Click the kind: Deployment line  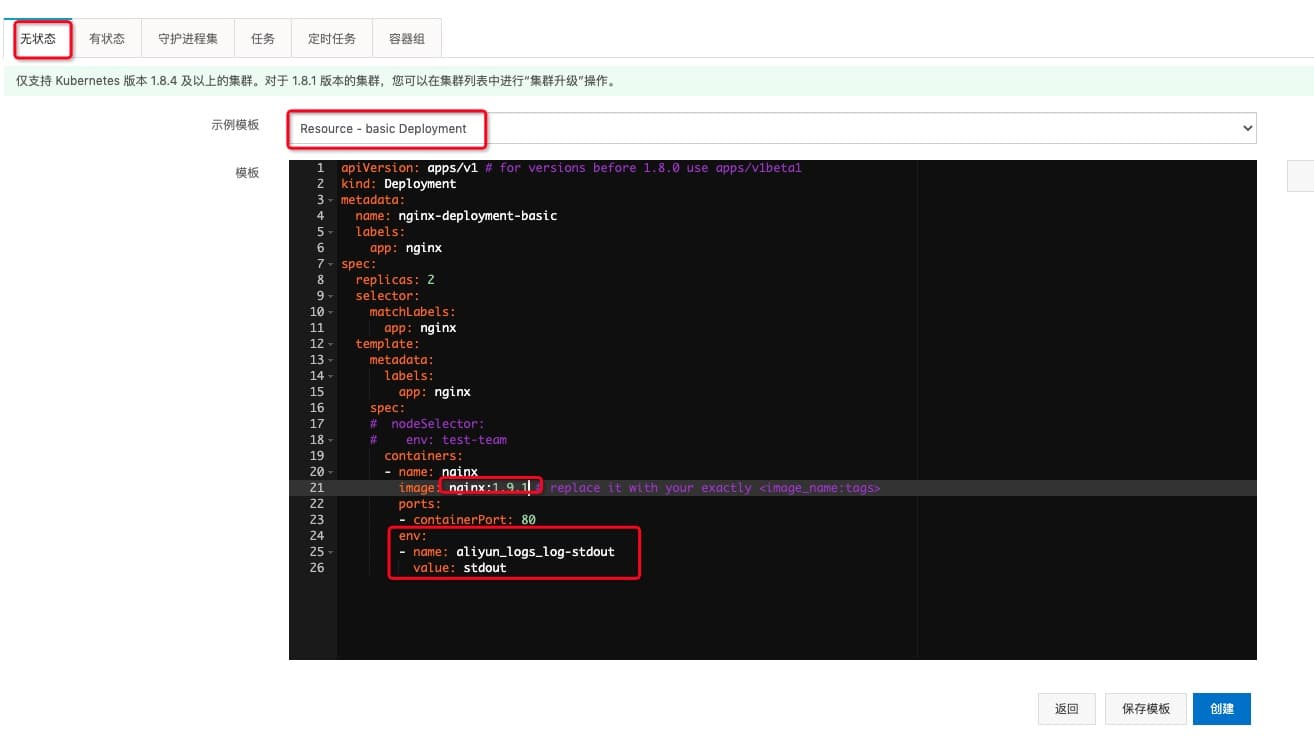(x=398, y=184)
